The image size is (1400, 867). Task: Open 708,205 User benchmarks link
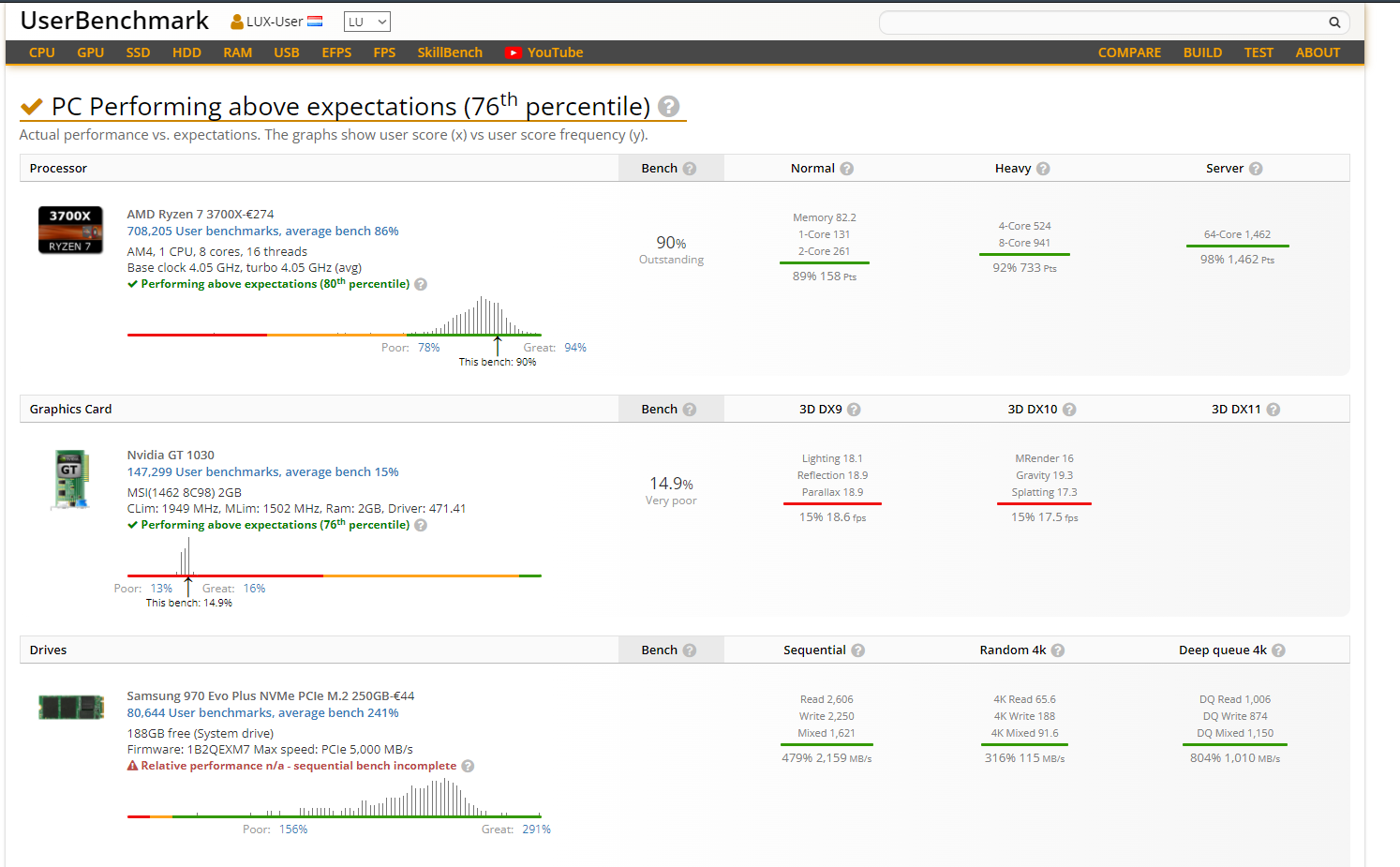point(263,232)
